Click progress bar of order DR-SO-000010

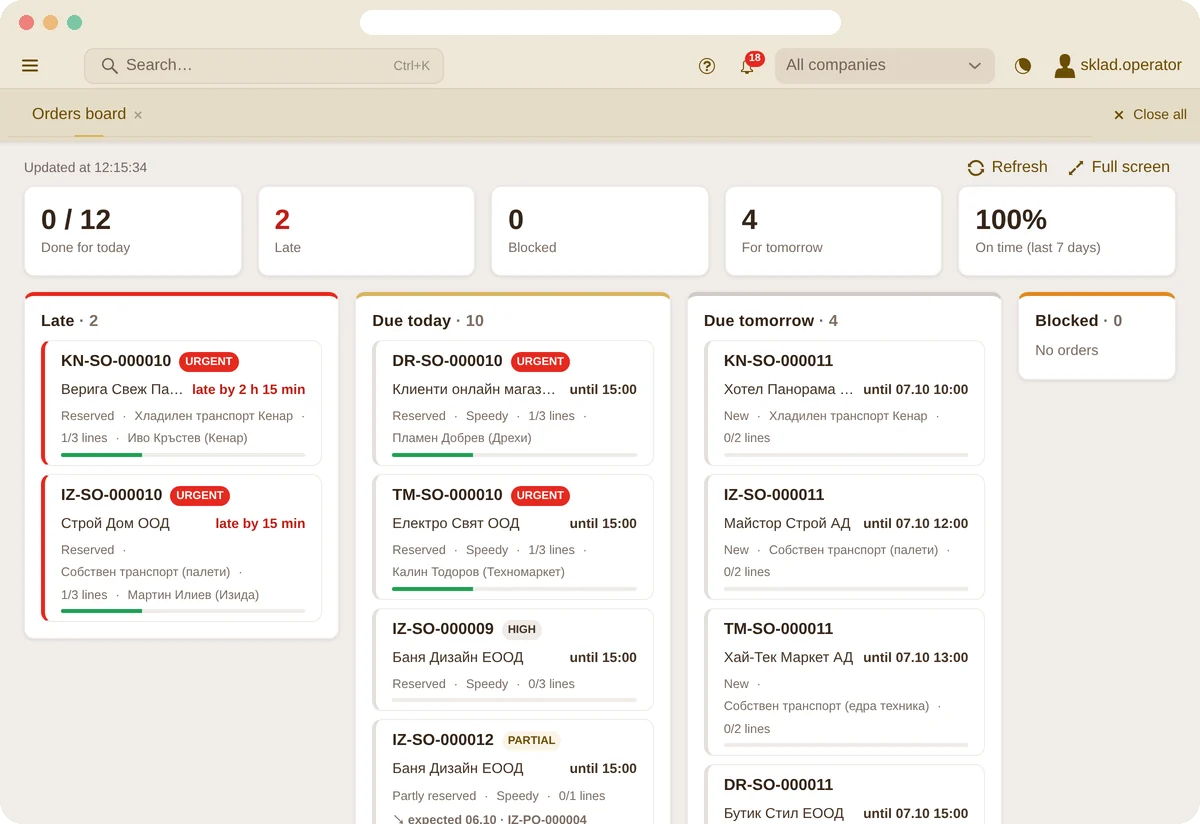(x=514, y=455)
